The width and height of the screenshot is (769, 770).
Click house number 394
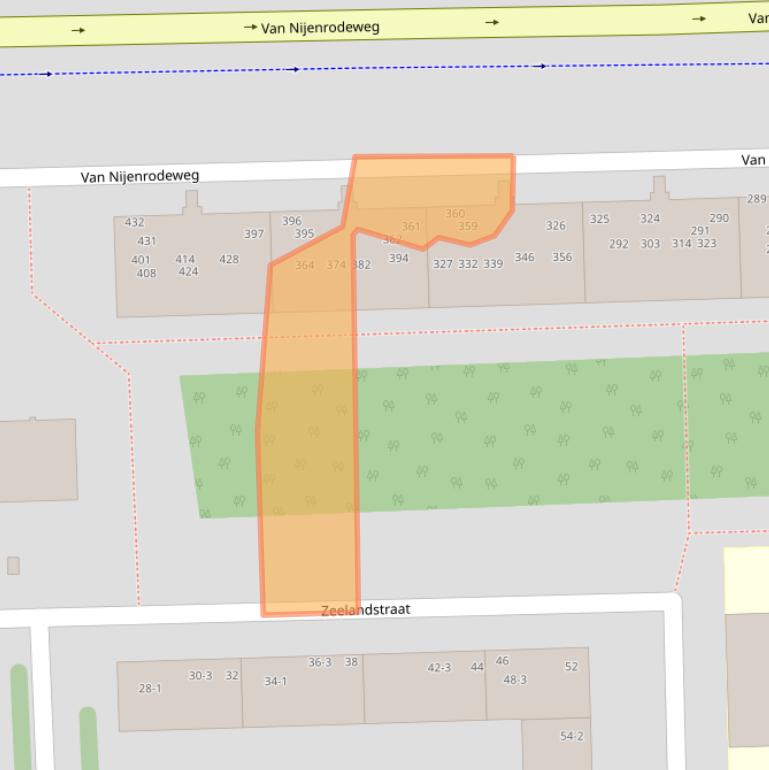pyautogui.click(x=398, y=258)
